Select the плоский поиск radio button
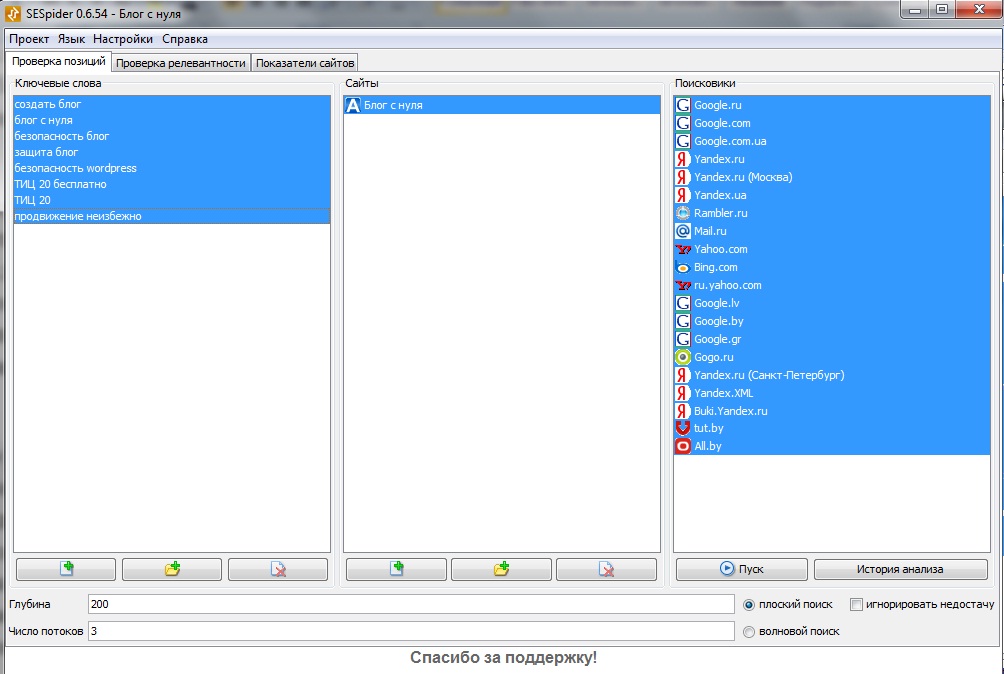The image size is (1004, 674). point(749,604)
